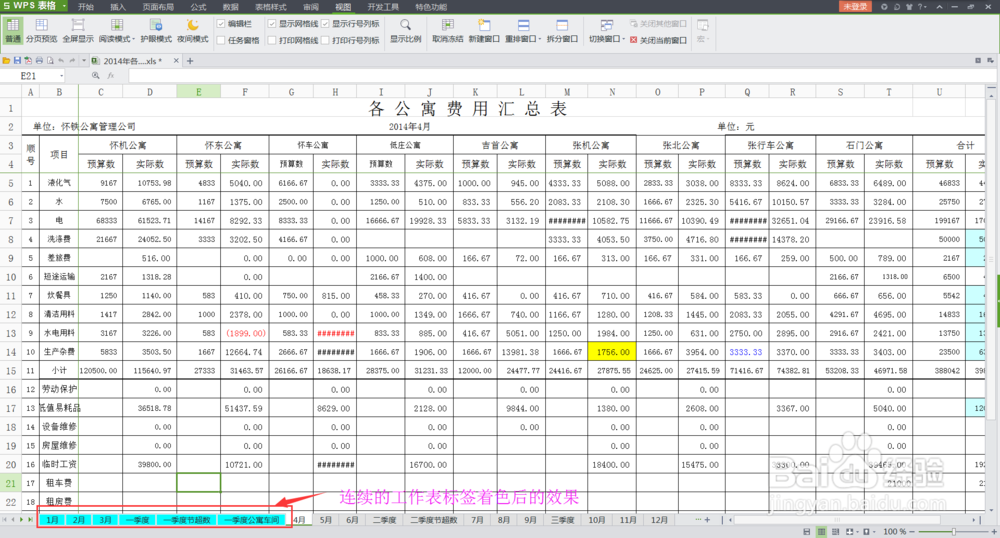1000x538 pixels.
Task: Click the print preview icon in quick toolbar
Action: (x=50, y=61)
